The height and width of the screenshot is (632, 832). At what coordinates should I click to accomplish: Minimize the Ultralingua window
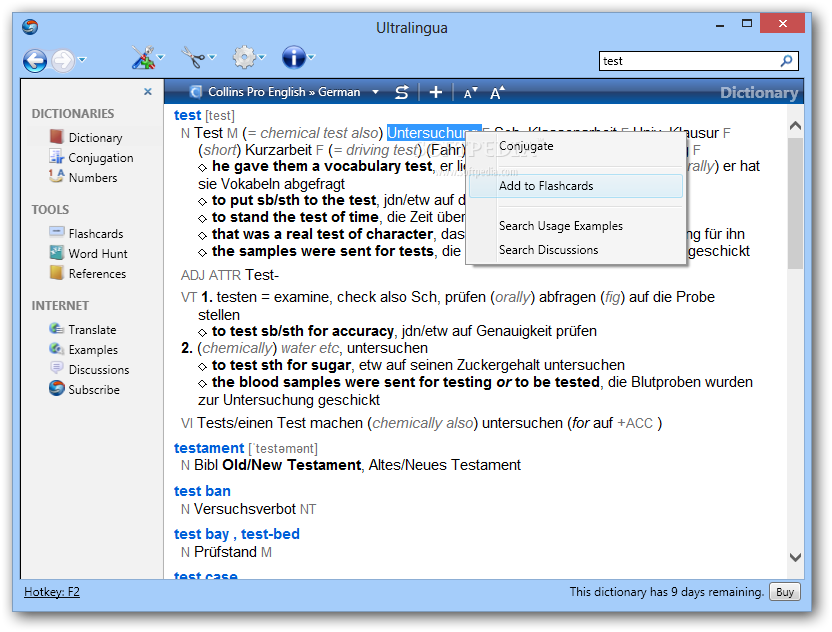point(720,25)
